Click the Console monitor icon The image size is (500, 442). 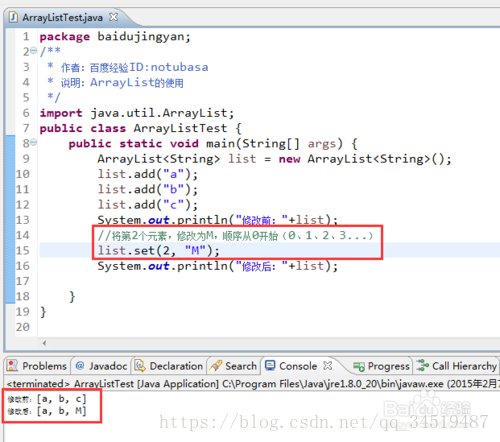click(x=270, y=365)
